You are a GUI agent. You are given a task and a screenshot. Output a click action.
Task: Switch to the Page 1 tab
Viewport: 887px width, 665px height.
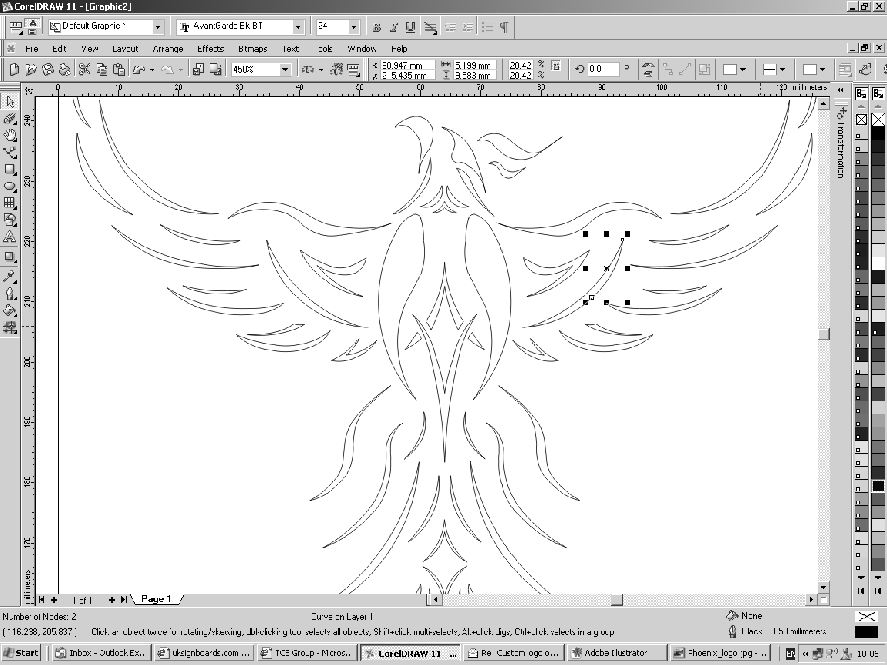click(x=155, y=599)
